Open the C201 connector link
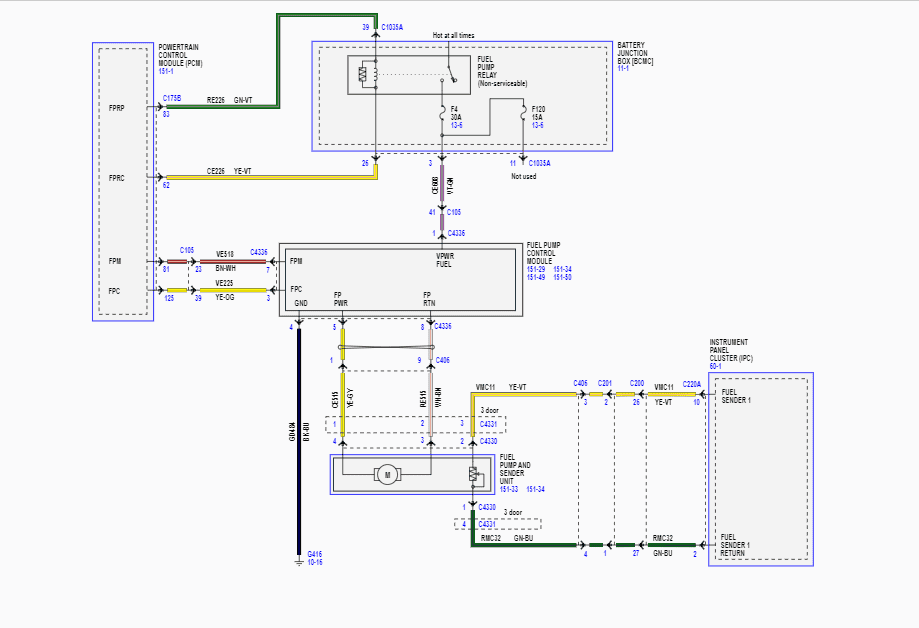This screenshot has height=628, width=919. click(x=605, y=383)
